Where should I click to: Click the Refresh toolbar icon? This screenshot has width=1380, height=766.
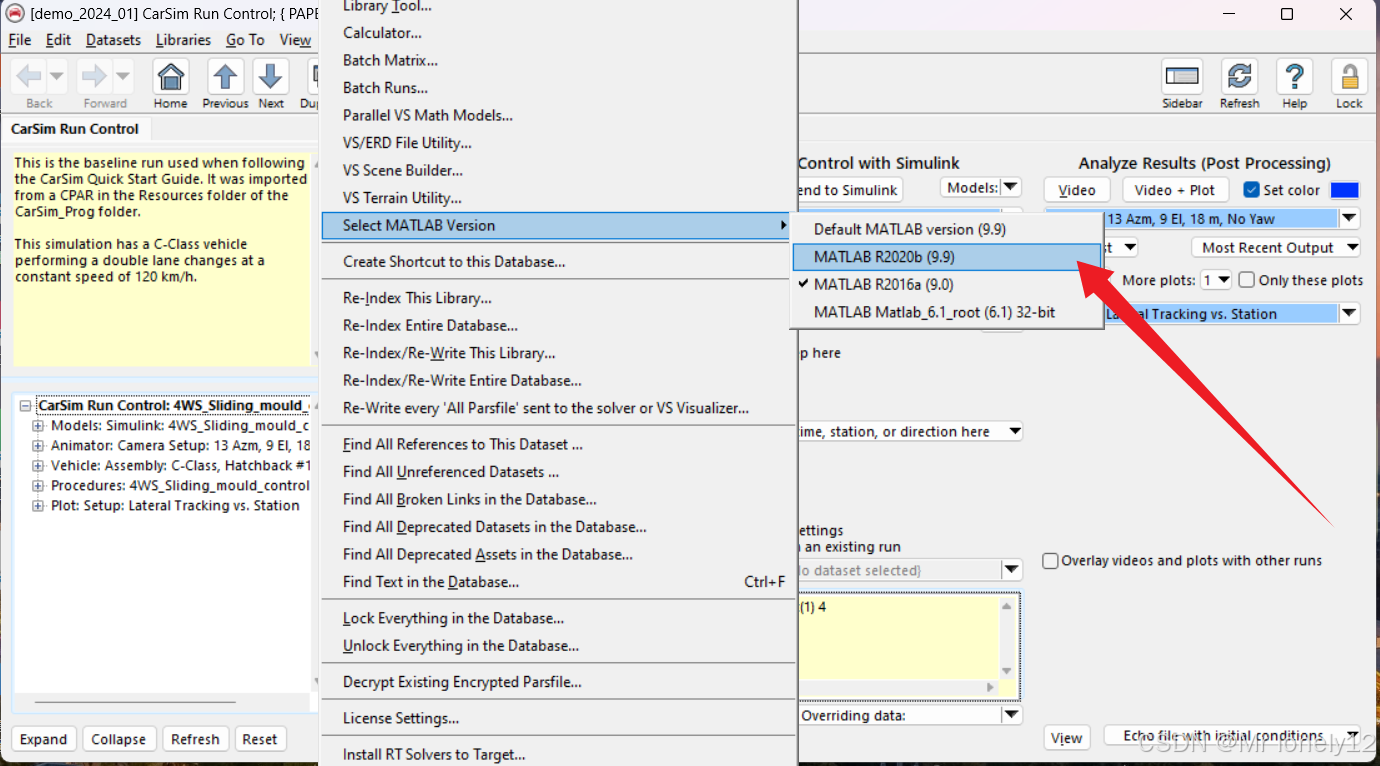point(1240,77)
